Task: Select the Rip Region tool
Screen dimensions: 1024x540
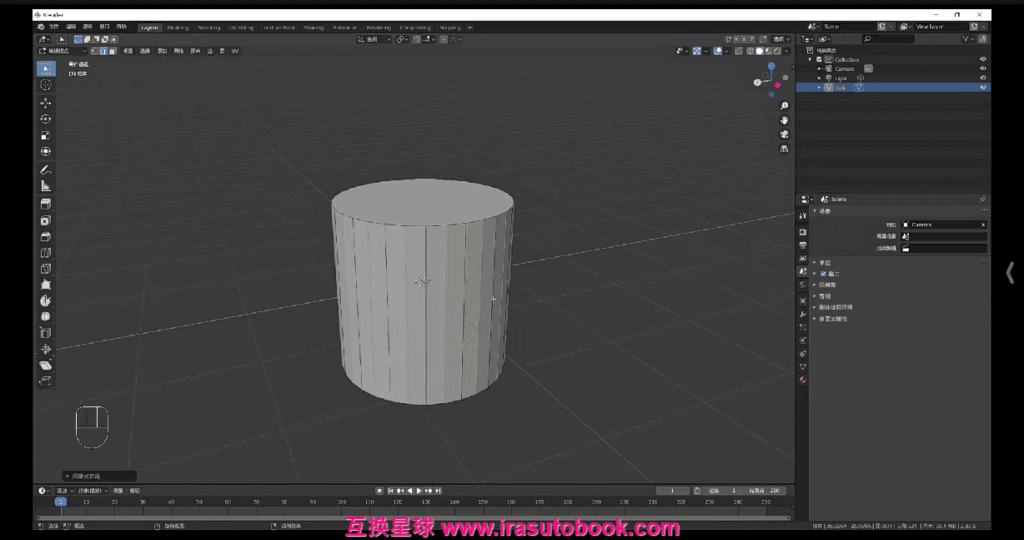Action: tap(46, 381)
